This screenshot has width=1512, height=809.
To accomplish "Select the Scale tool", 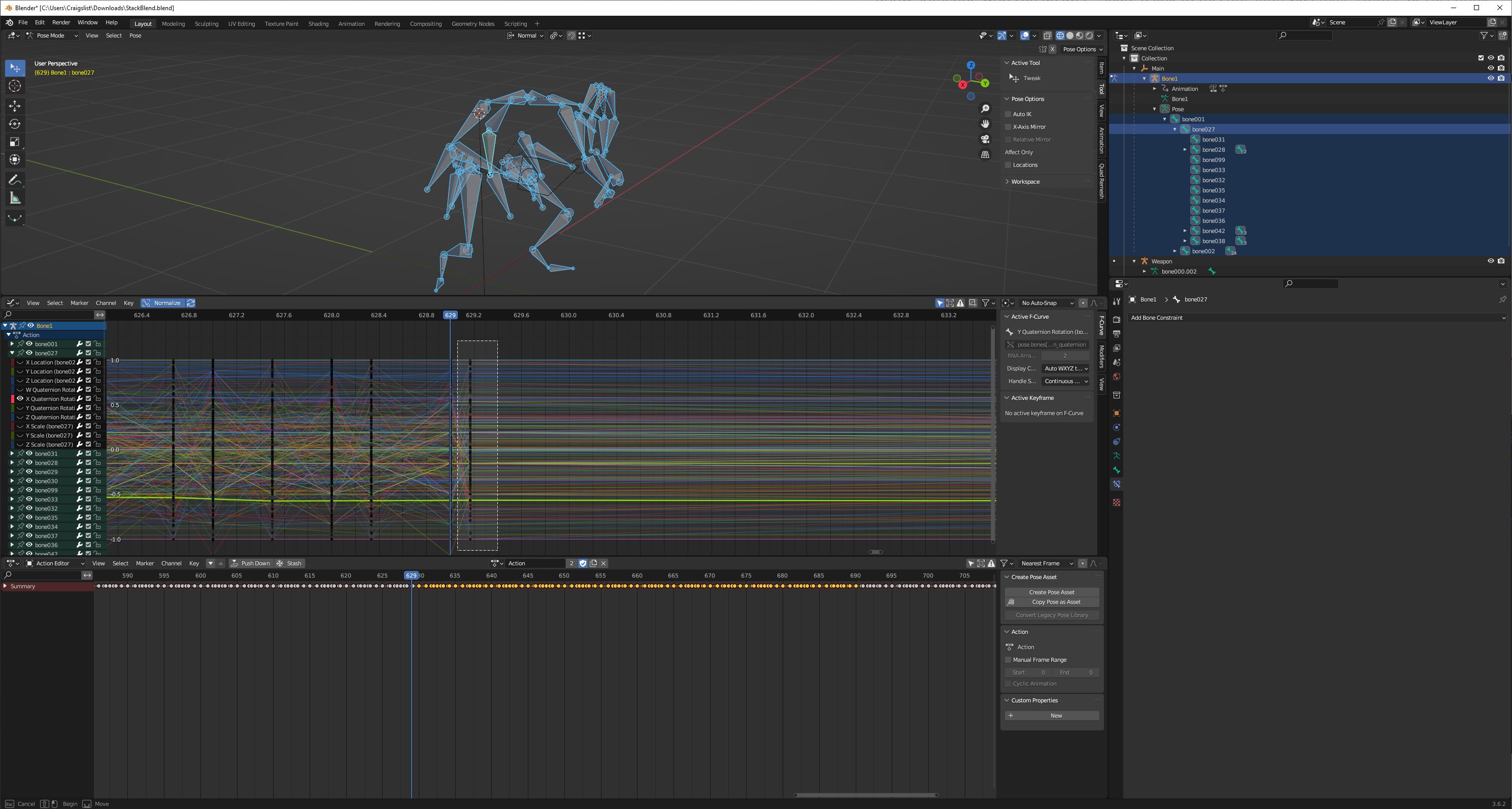I will click(15, 142).
